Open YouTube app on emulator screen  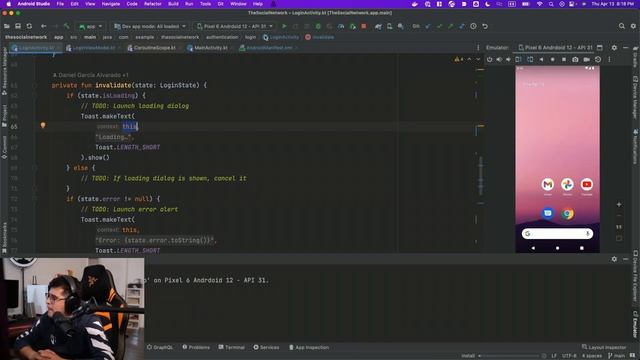click(x=587, y=184)
